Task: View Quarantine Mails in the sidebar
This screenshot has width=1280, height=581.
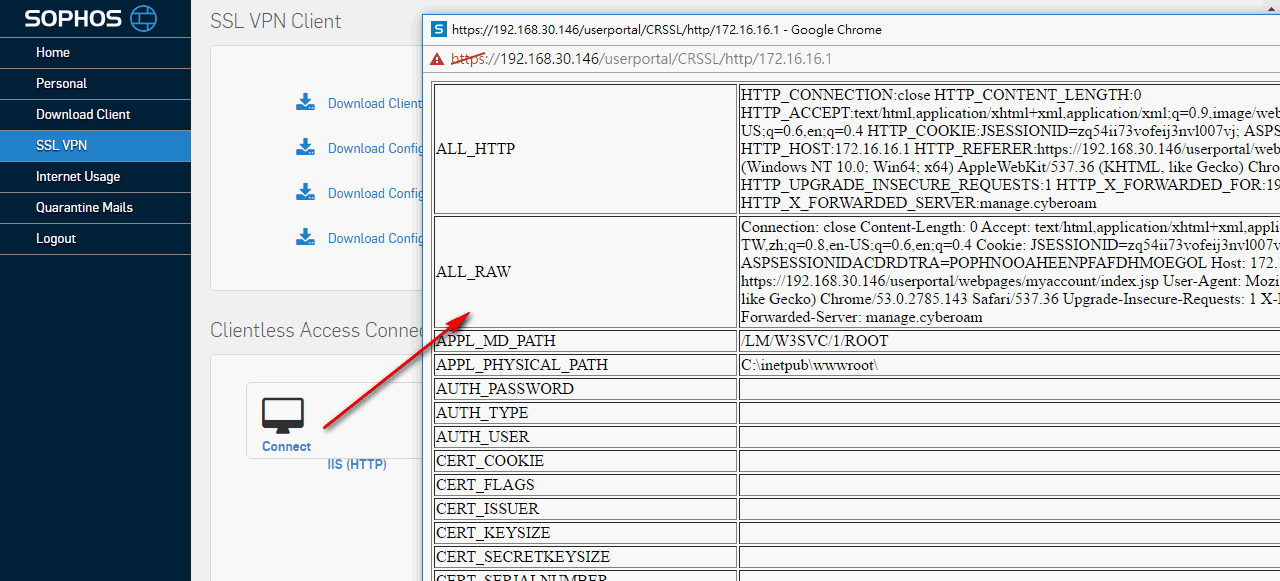Action: click(95, 208)
